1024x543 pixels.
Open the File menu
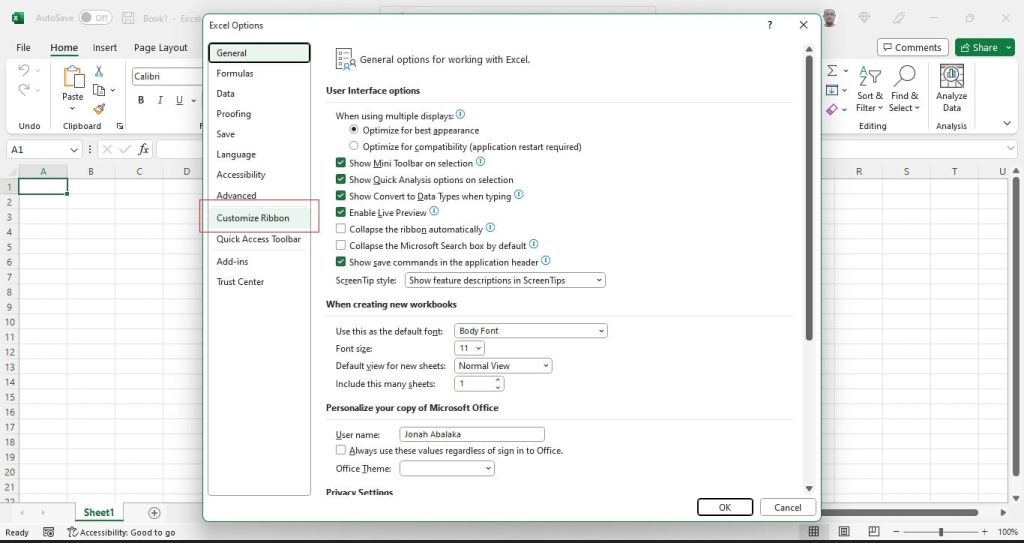pyautogui.click(x=23, y=48)
